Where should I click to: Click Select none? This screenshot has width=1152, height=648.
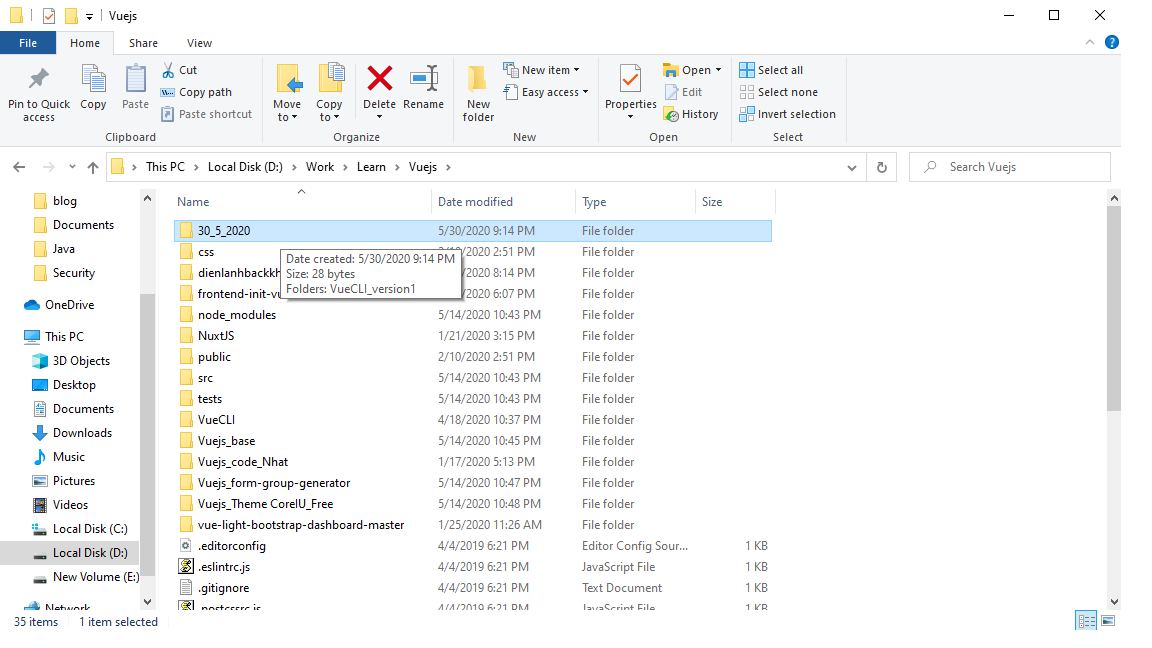click(x=778, y=92)
